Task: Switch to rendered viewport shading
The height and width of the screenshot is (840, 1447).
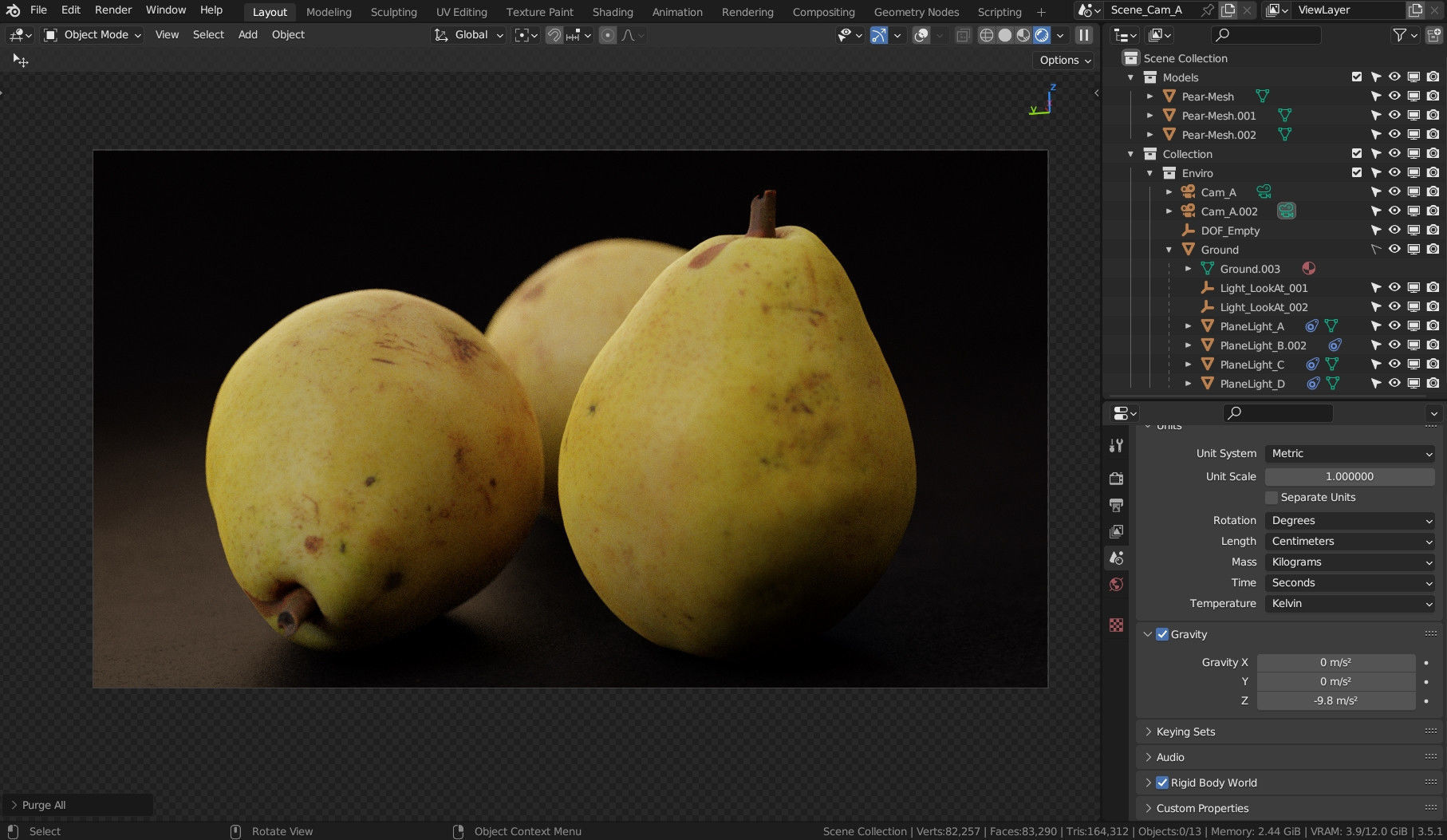Action: point(1042,35)
